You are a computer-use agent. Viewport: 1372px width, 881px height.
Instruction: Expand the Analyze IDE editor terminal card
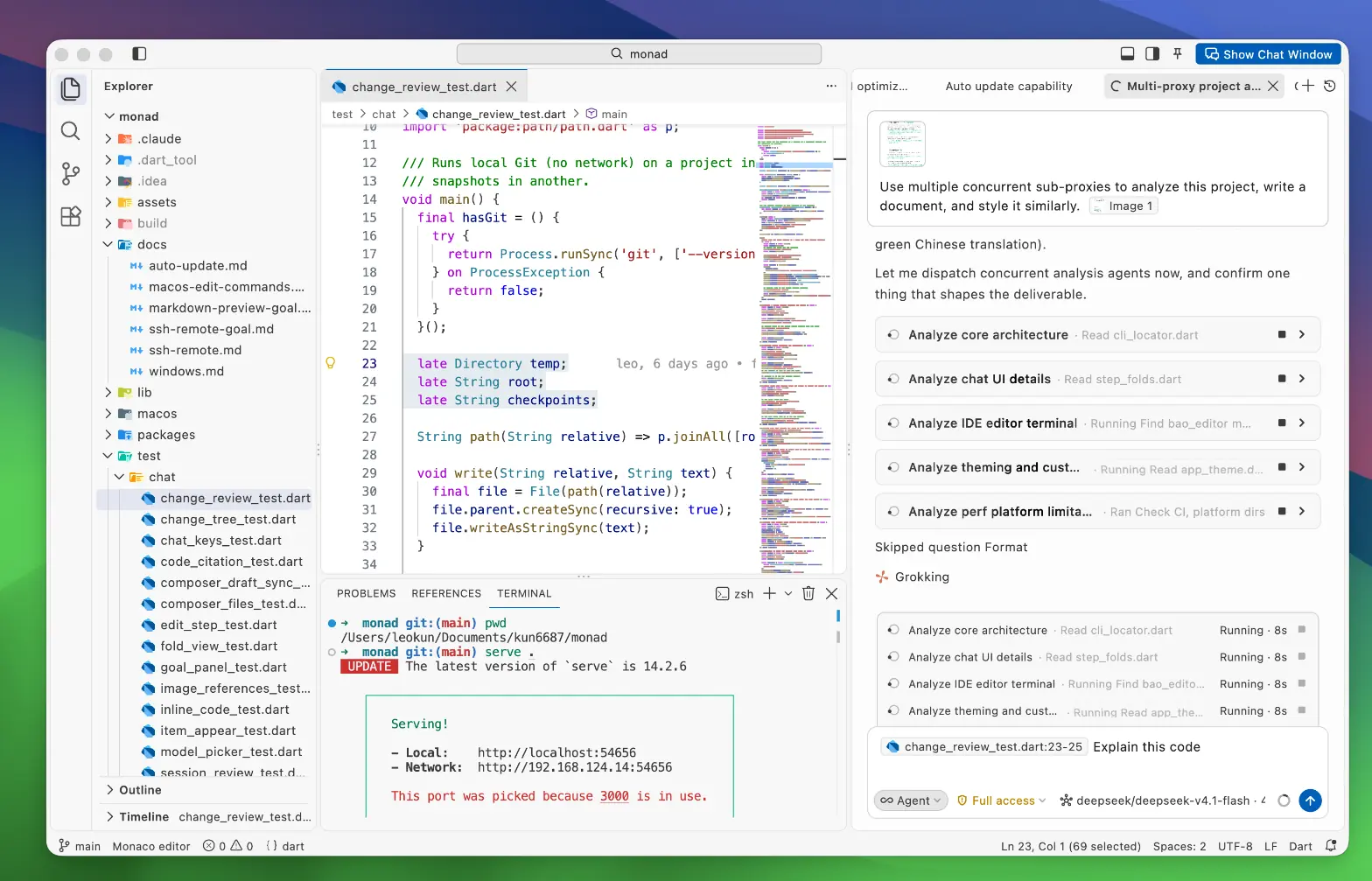pyautogui.click(x=1302, y=423)
